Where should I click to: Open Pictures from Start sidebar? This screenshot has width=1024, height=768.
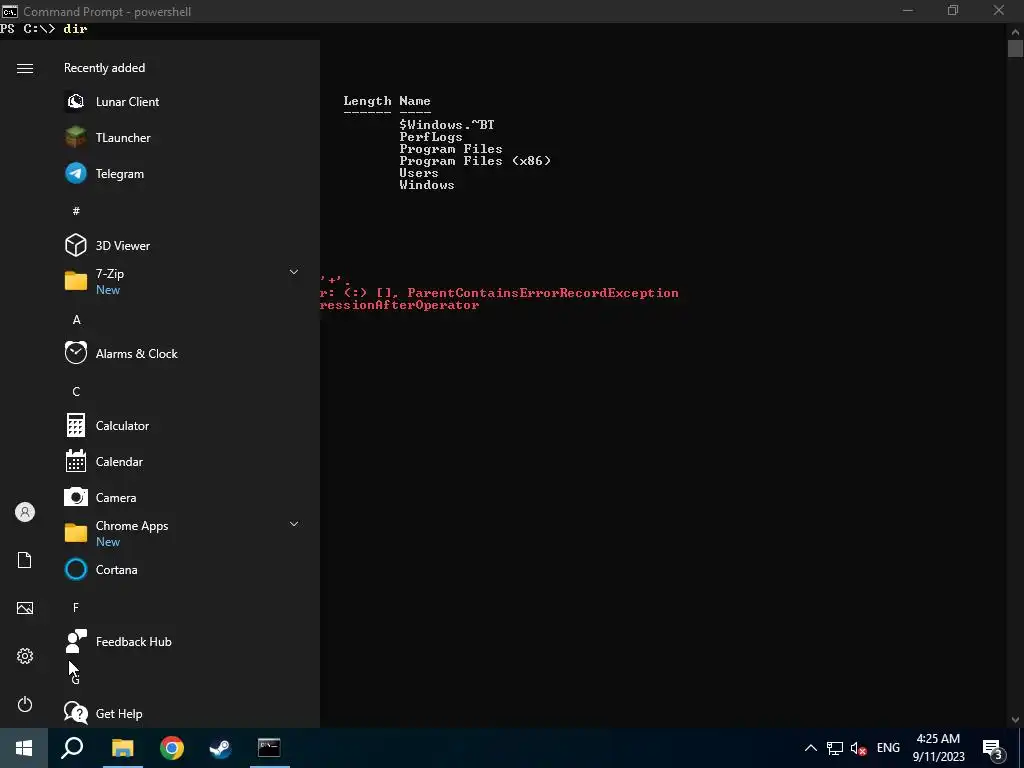25,608
